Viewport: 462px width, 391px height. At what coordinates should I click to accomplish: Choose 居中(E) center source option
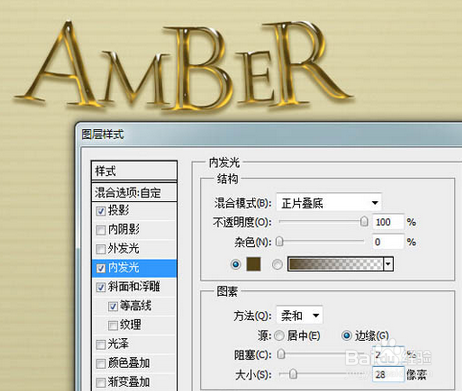(279, 336)
